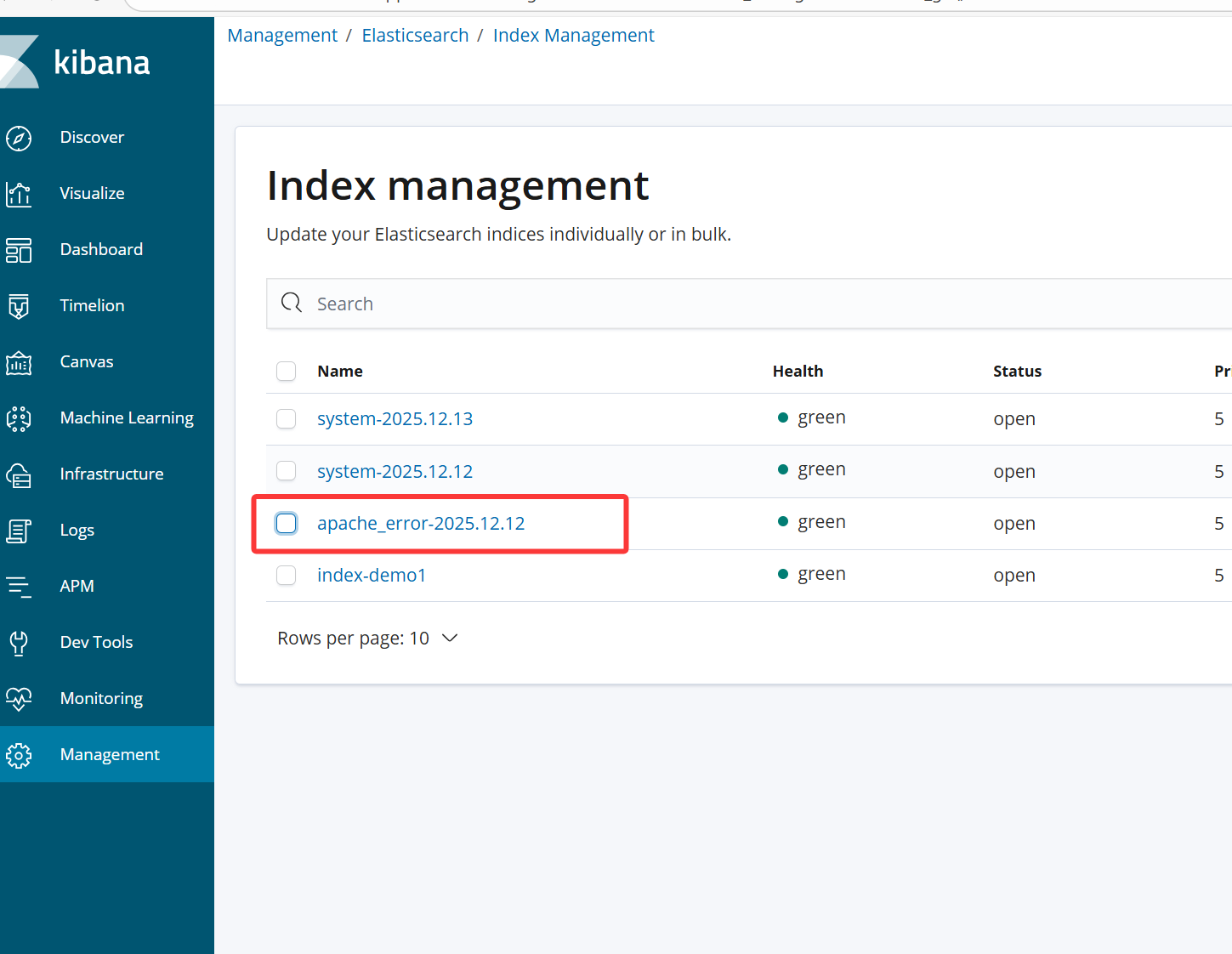Open the APM section
This screenshot has width=1232, height=954.
pos(77,586)
